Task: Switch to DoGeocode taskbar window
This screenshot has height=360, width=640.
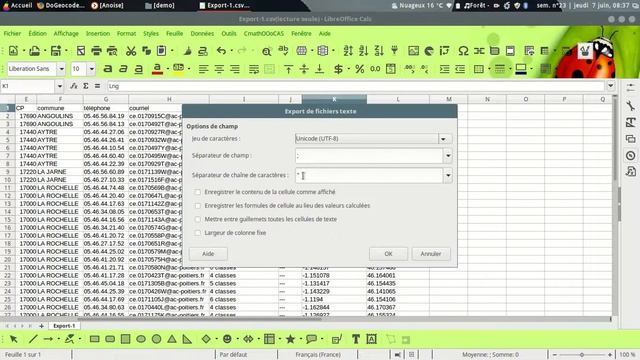Action: pyautogui.click(x=60, y=5)
